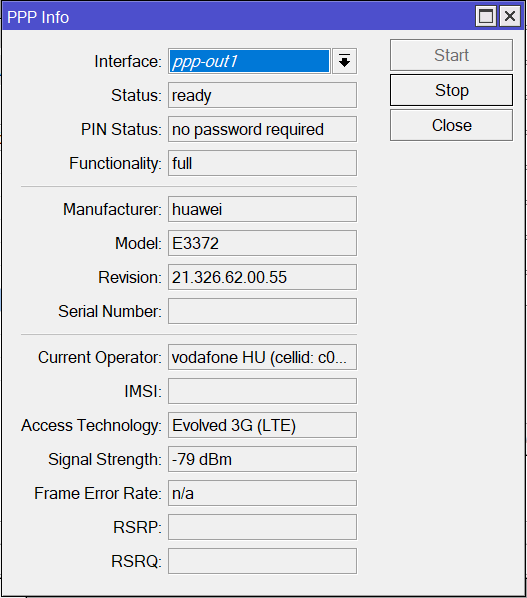The image size is (527, 598).
Task: Click the Frame Error Rate field
Action: 262,493
